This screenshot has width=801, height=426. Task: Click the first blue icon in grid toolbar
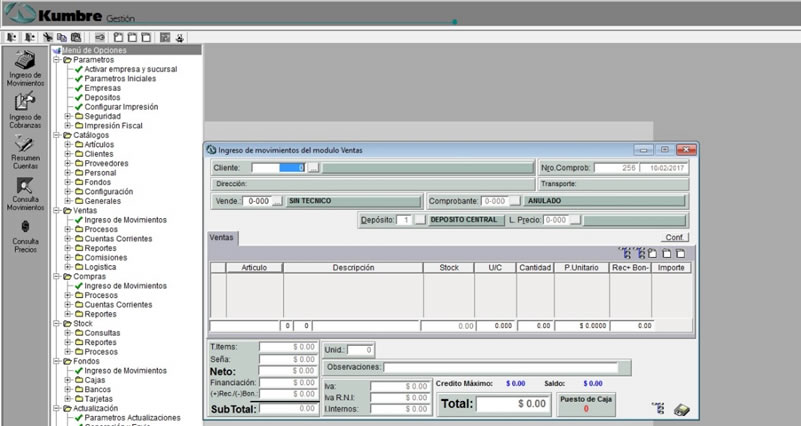(625, 253)
